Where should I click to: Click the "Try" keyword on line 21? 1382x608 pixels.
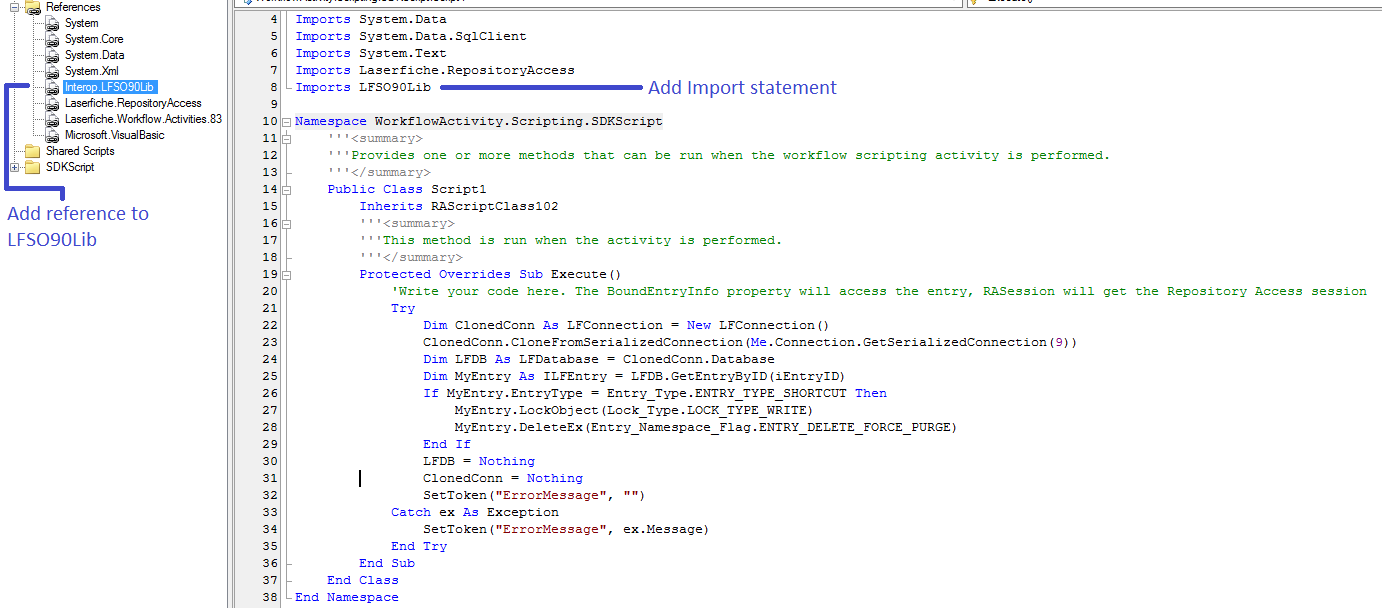click(403, 309)
